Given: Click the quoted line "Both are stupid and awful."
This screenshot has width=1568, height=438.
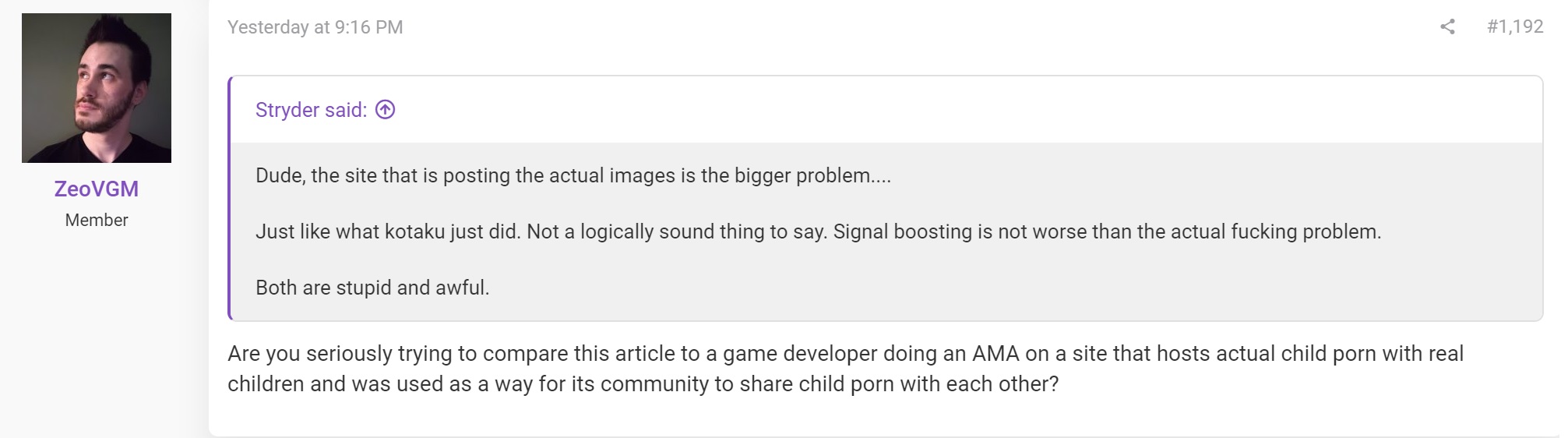Looking at the screenshot, I should click(372, 288).
